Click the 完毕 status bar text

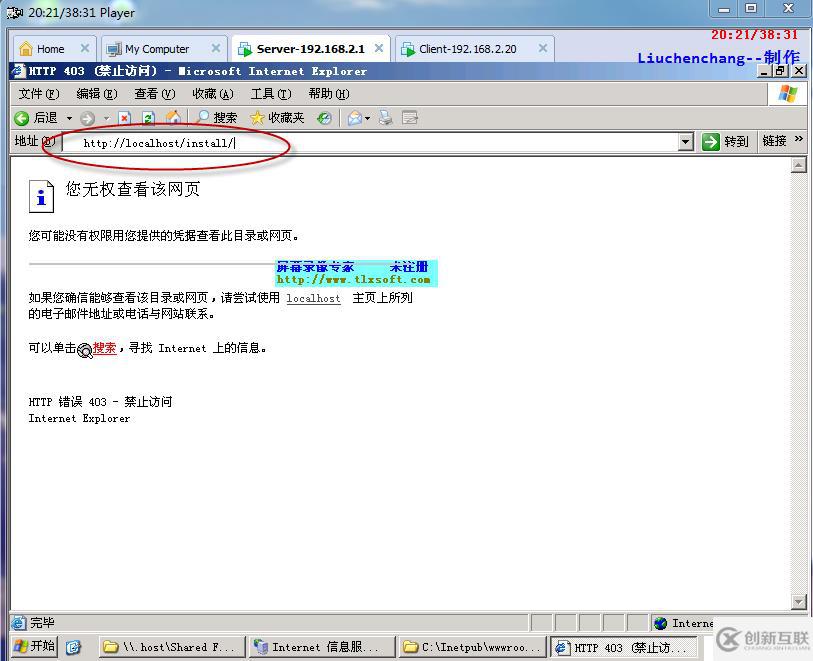point(42,623)
